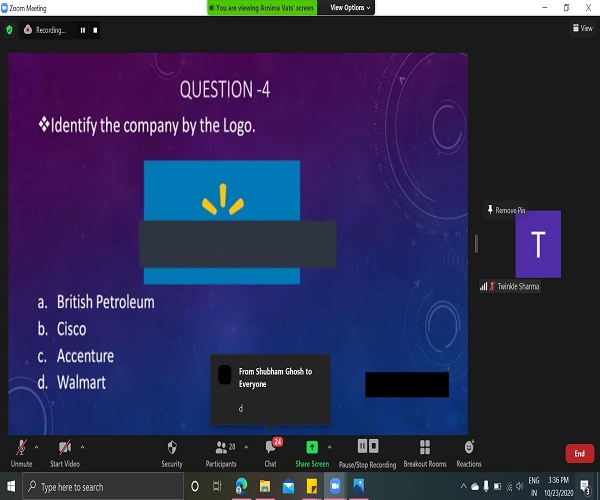Open the Security shield menu
This screenshot has height=500, width=600.
[x=172, y=454]
